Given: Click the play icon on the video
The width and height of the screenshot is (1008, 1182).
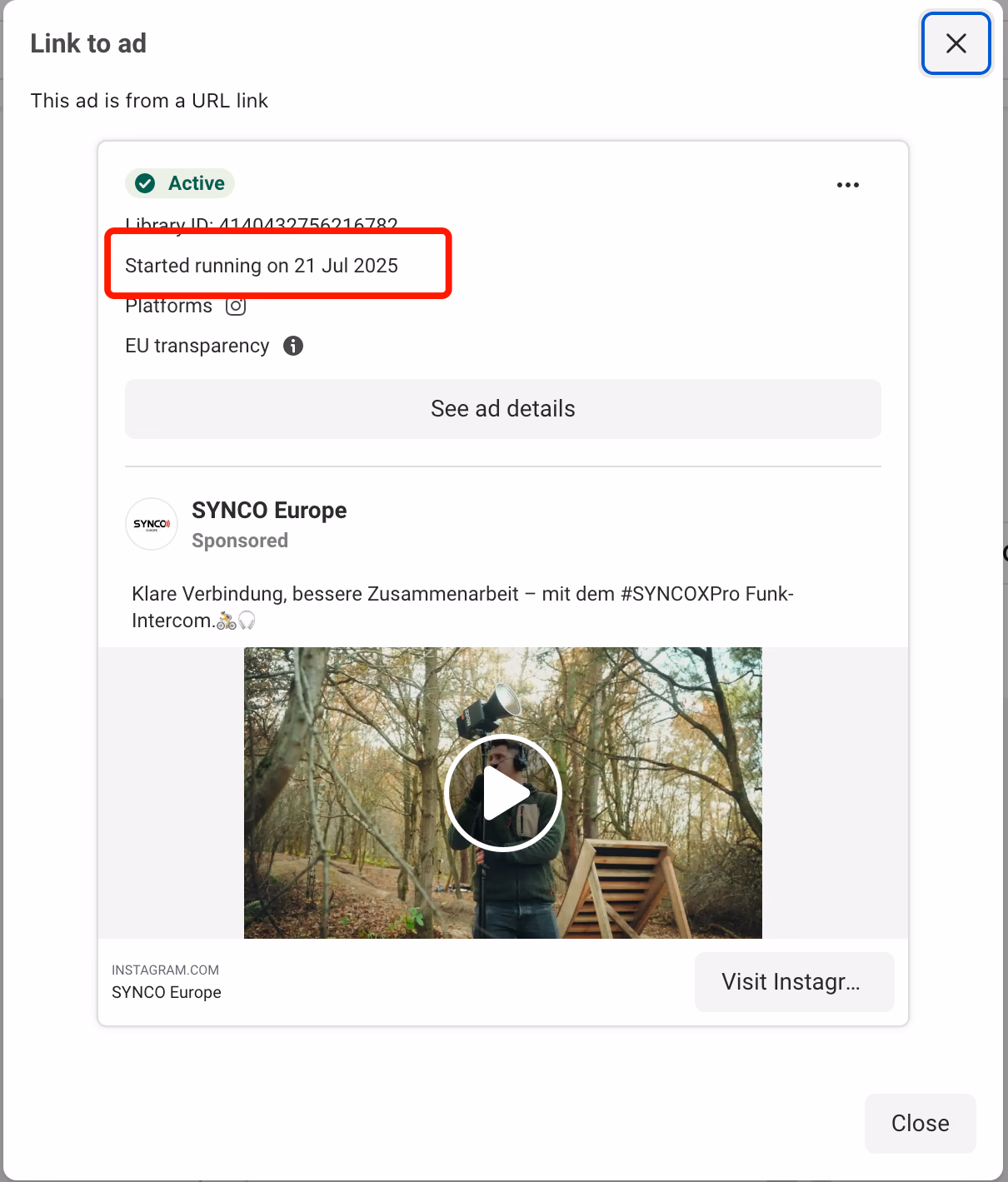Looking at the screenshot, I should pyautogui.click(x=502, y=792).
